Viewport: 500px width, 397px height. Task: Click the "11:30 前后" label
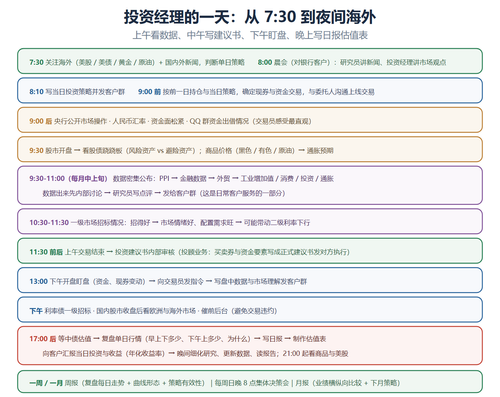[46, 252]
